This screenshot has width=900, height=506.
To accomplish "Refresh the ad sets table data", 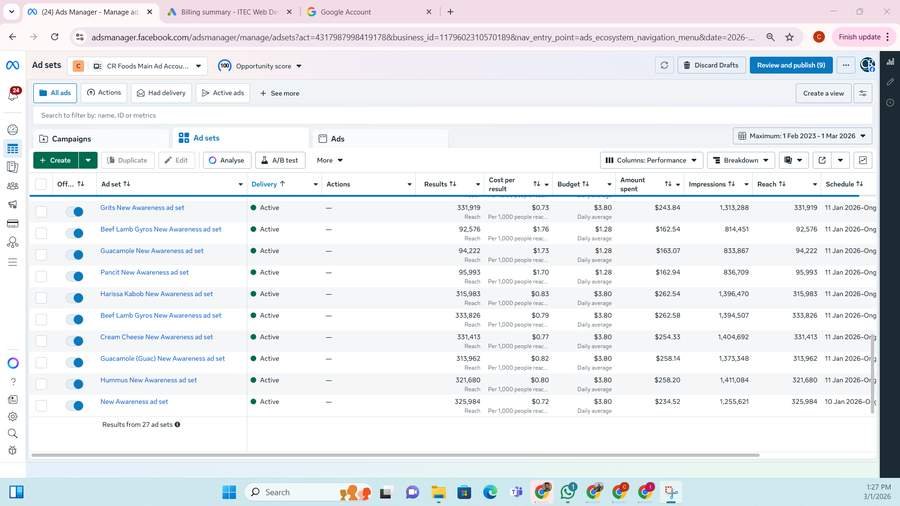I will pos(664,65).
